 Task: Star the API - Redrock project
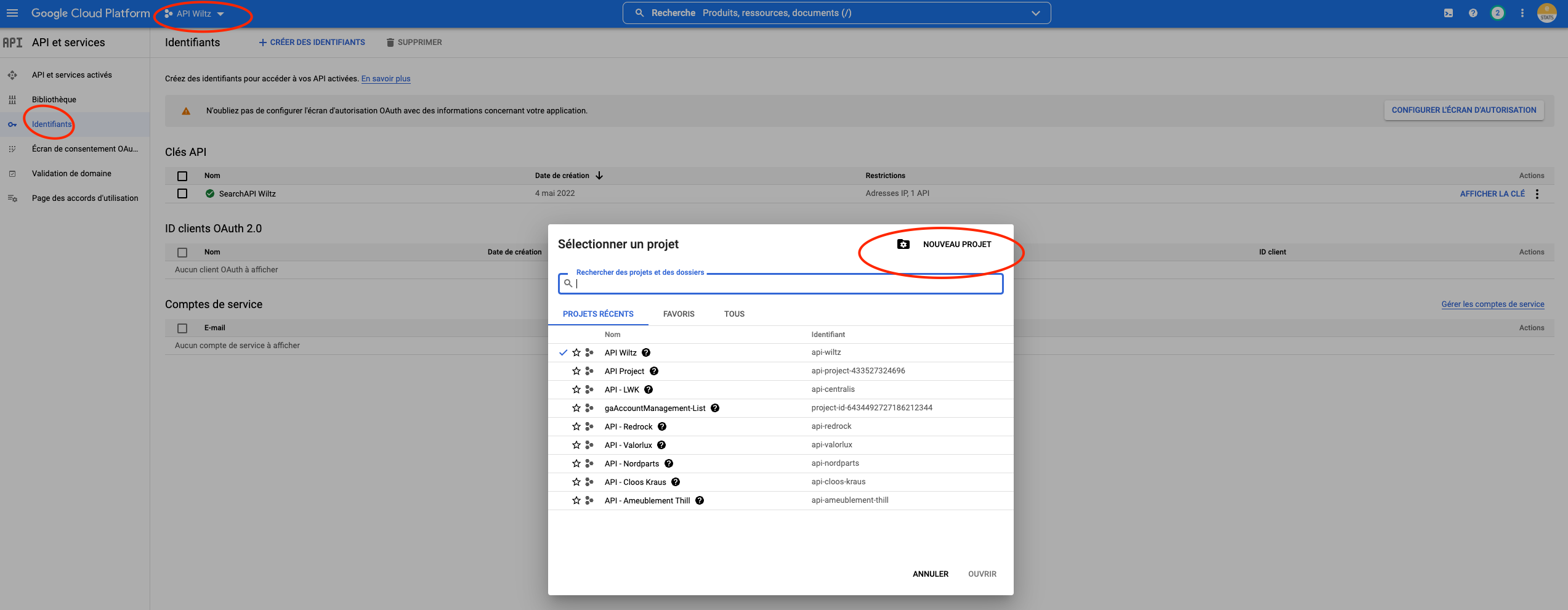click(x=576, y=426)
